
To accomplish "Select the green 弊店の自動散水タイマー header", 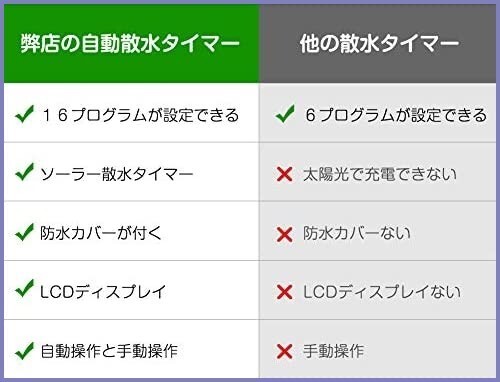I will click(x=131, y=43).
